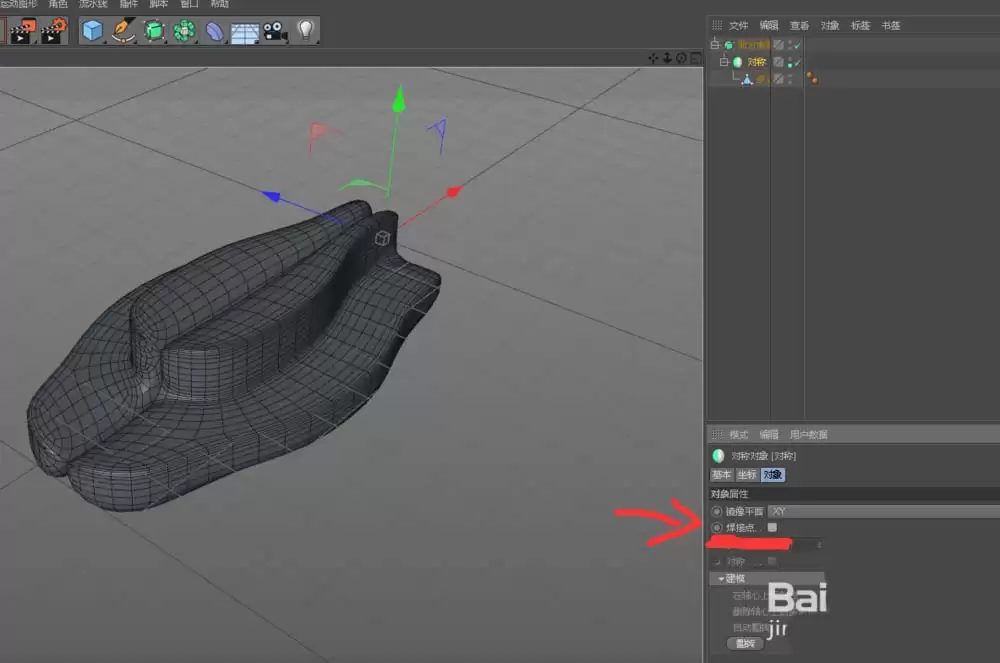
Task: Create a Light with the bulb icon
Action: (303, 31)
